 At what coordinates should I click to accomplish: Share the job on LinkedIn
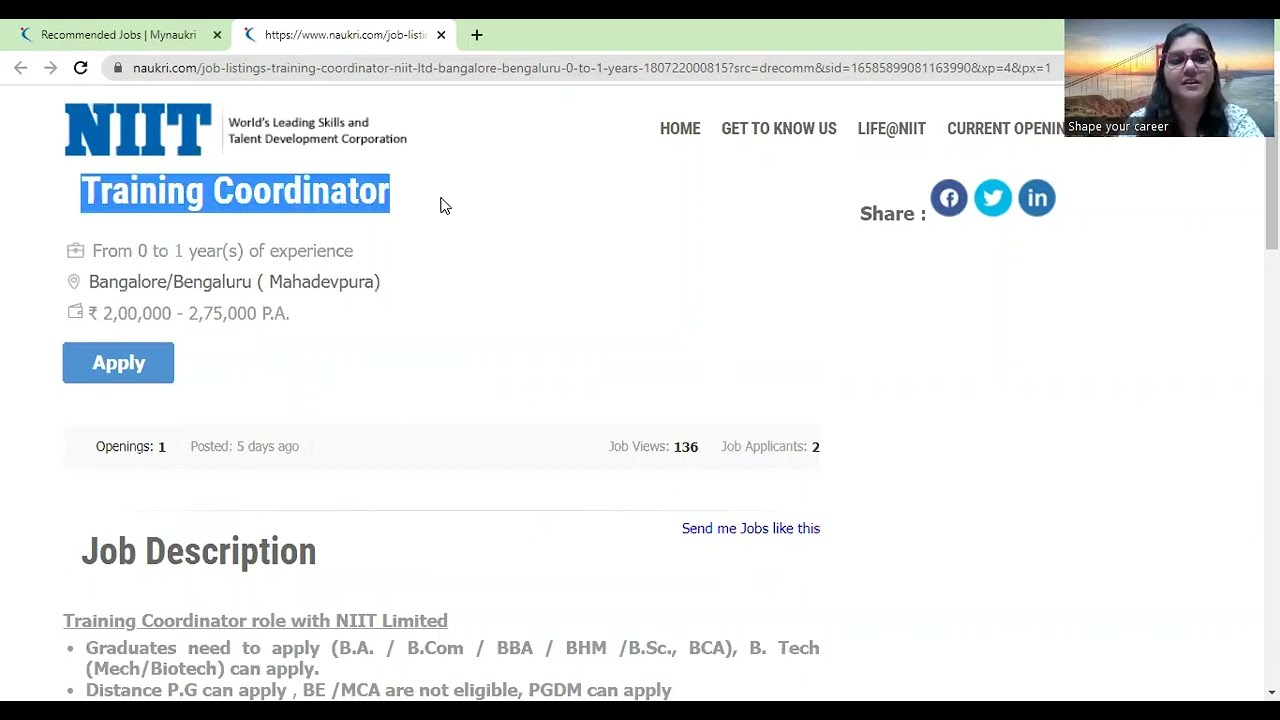click(1037, 198)
